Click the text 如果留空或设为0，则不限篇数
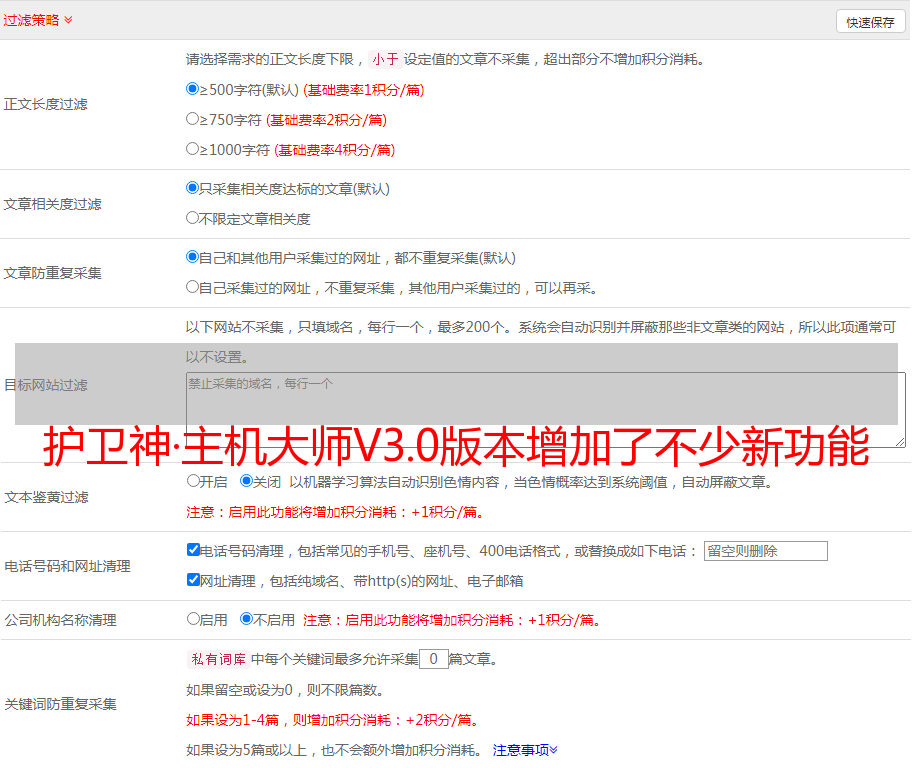This screenshot has width=912, height=768. pos(284,690)
